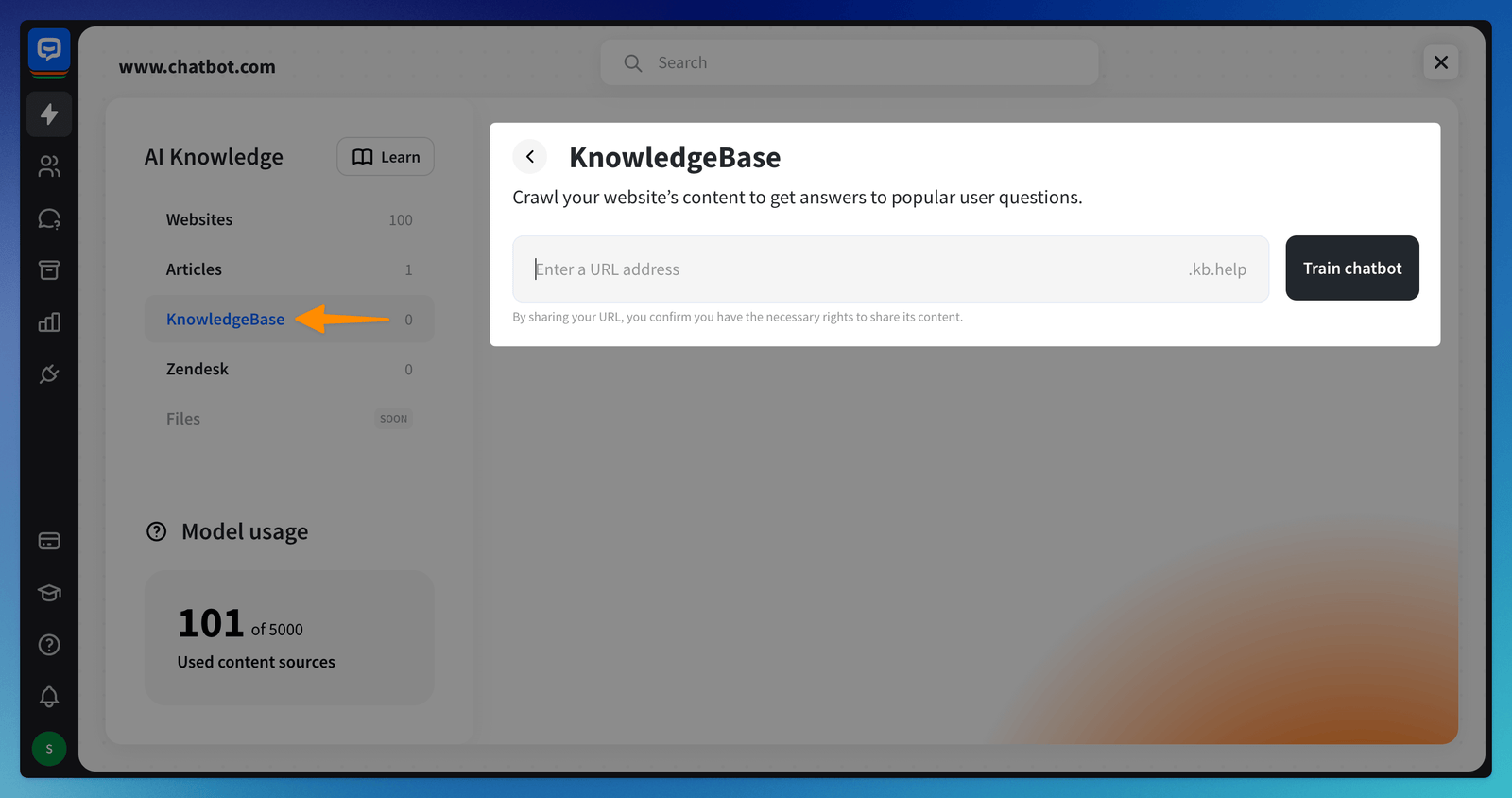Image resolution: width=1512 pixels, height=798 pixels.
Task: Go back using the KnowledgeBase chevron
Action: tap(530, 157)
